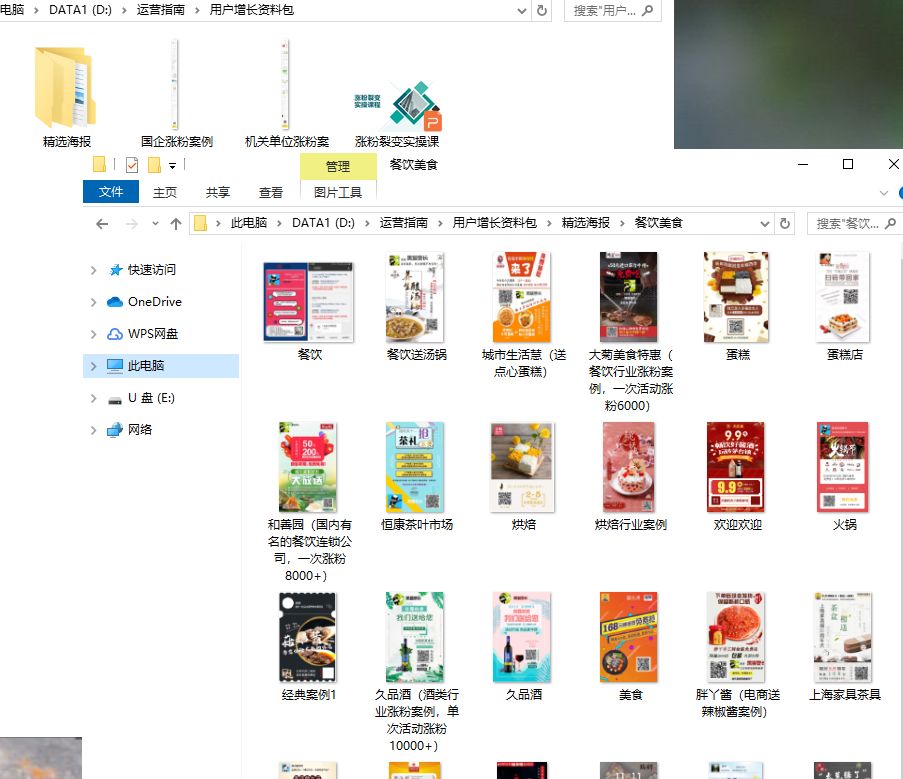Click refresh button in back window address bar

pos(542,10)
